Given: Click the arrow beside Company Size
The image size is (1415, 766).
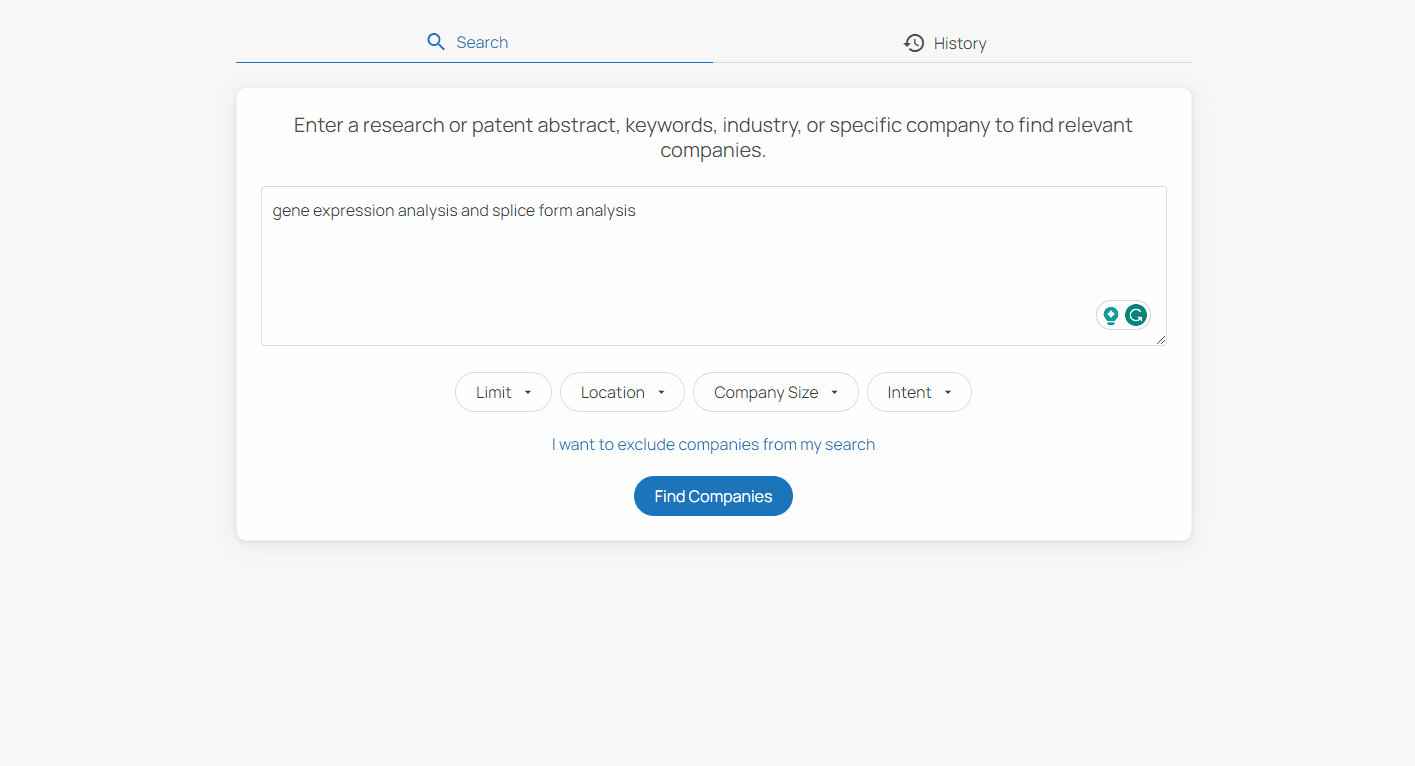Looking at the screenshot, I should 834,393.
